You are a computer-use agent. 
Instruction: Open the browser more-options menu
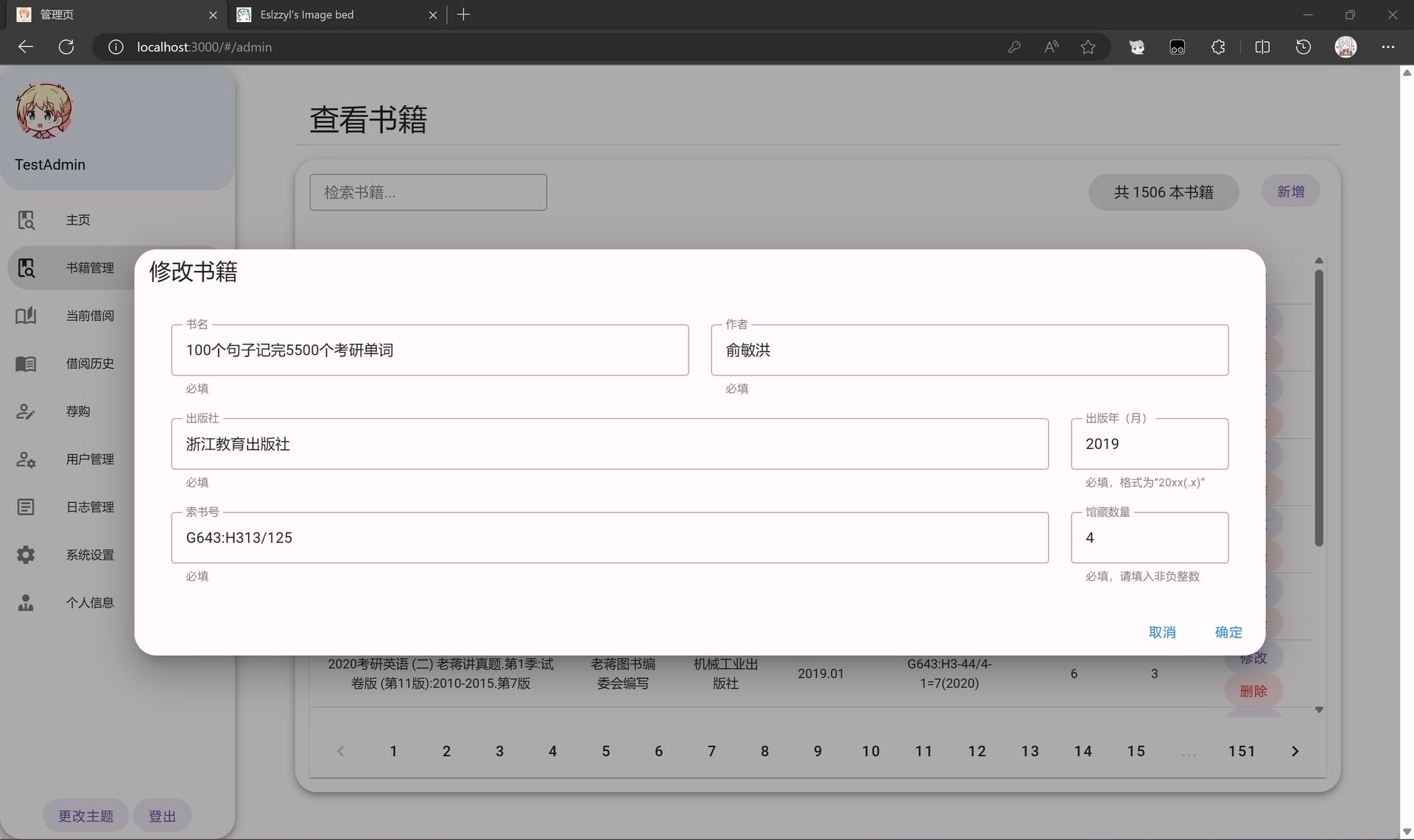[1389, 46]
